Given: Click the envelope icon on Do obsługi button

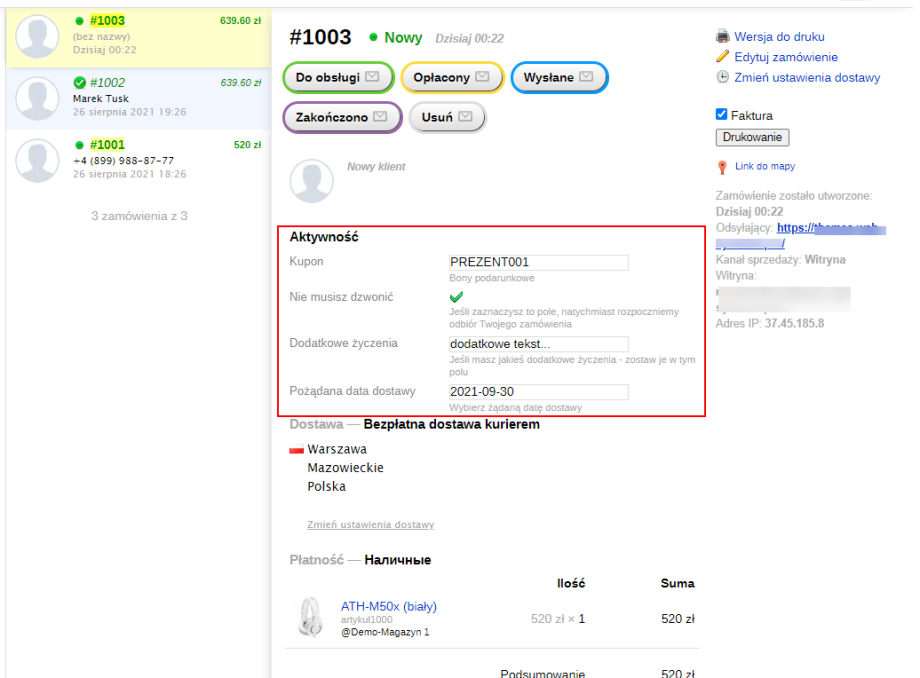Looking at the screenshot, I should [x=372, y=77].
